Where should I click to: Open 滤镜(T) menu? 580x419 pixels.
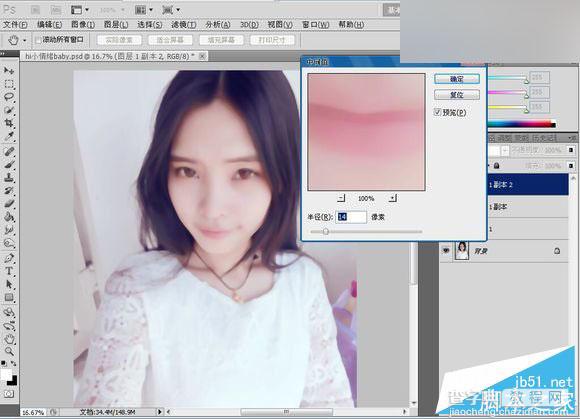(183, 25)
